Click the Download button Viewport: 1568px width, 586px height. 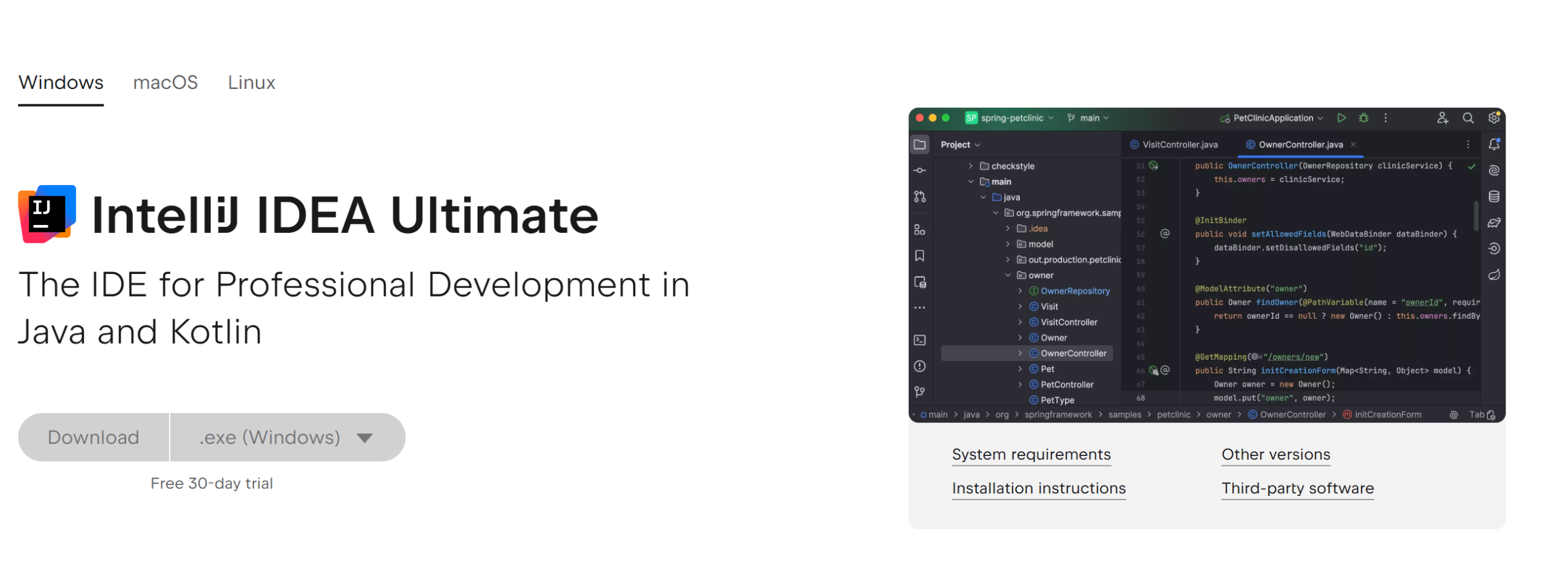(93, 437)
